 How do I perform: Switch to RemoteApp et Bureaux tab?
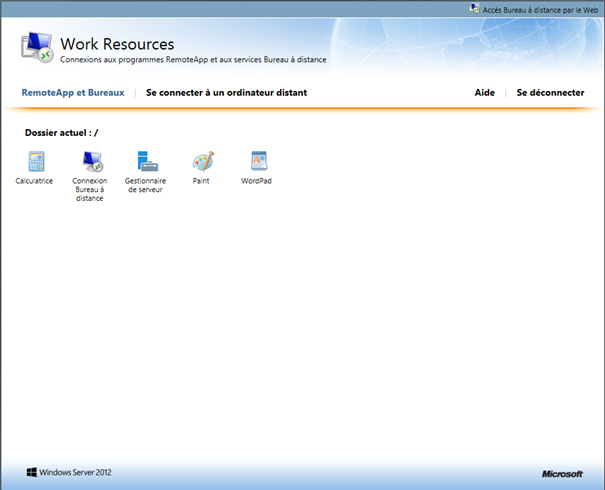click(73, 93)
